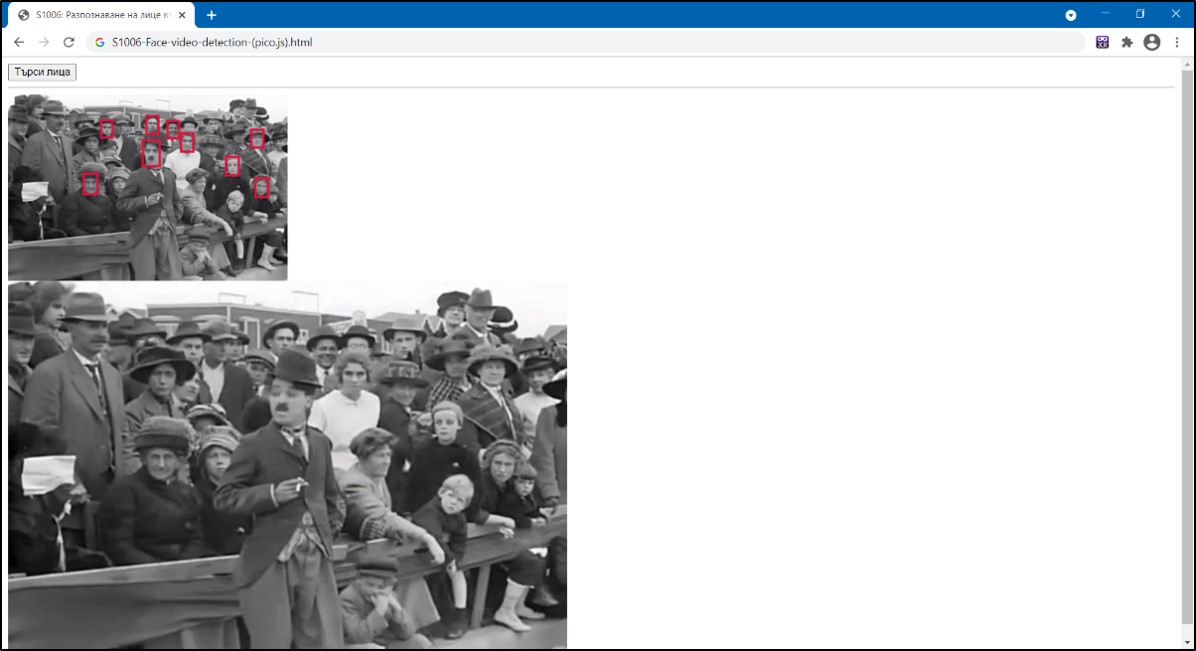Open the Extensions puzzle-piece menu
This screenshot has width=1196, height=651.
1127,42
